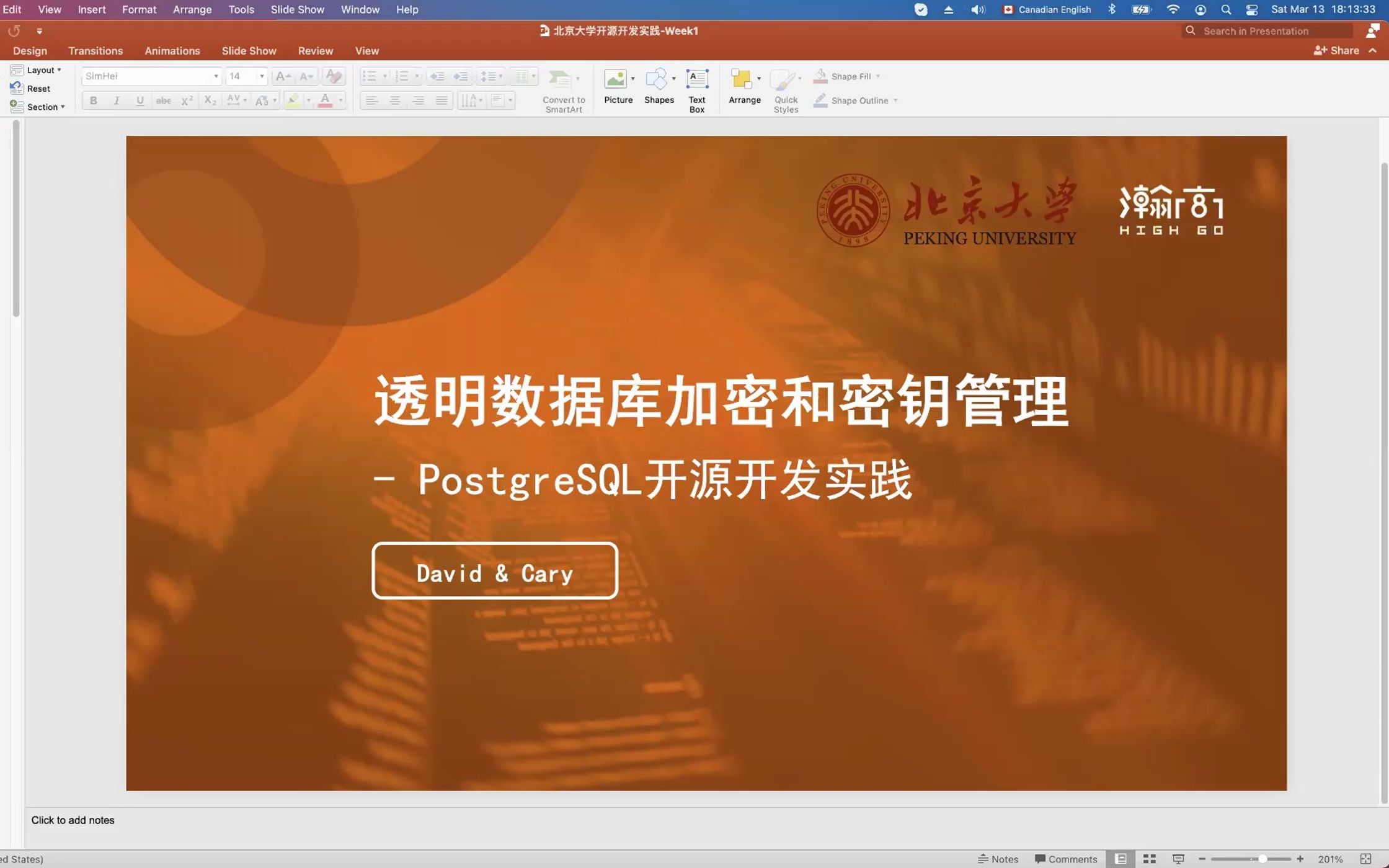The width and height of the screenshot is (1389, 868).
Task: Click the Arrange objects icon
Action: (x=742, y=81)
